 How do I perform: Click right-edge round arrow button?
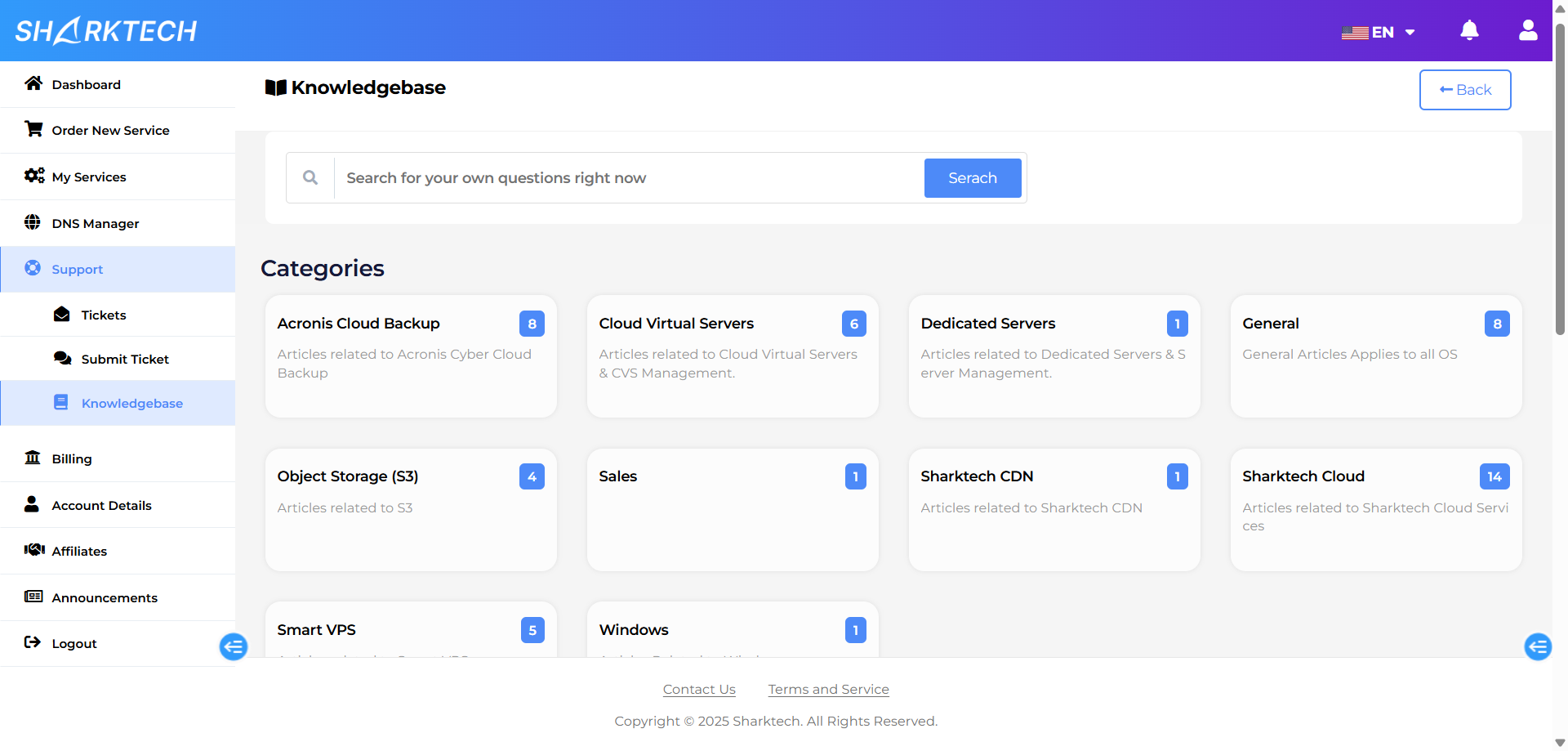coord(1539,647)
